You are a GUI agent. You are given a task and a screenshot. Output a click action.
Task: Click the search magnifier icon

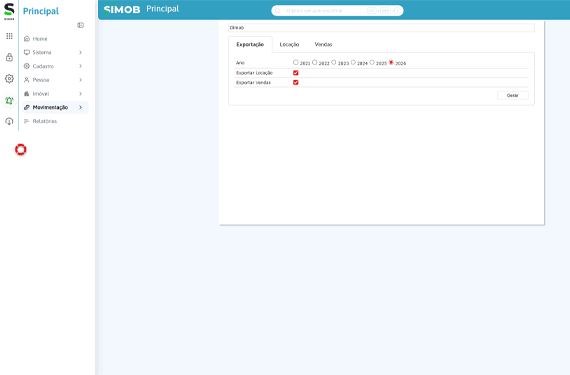pyautogui.click(x=278, y=11)
